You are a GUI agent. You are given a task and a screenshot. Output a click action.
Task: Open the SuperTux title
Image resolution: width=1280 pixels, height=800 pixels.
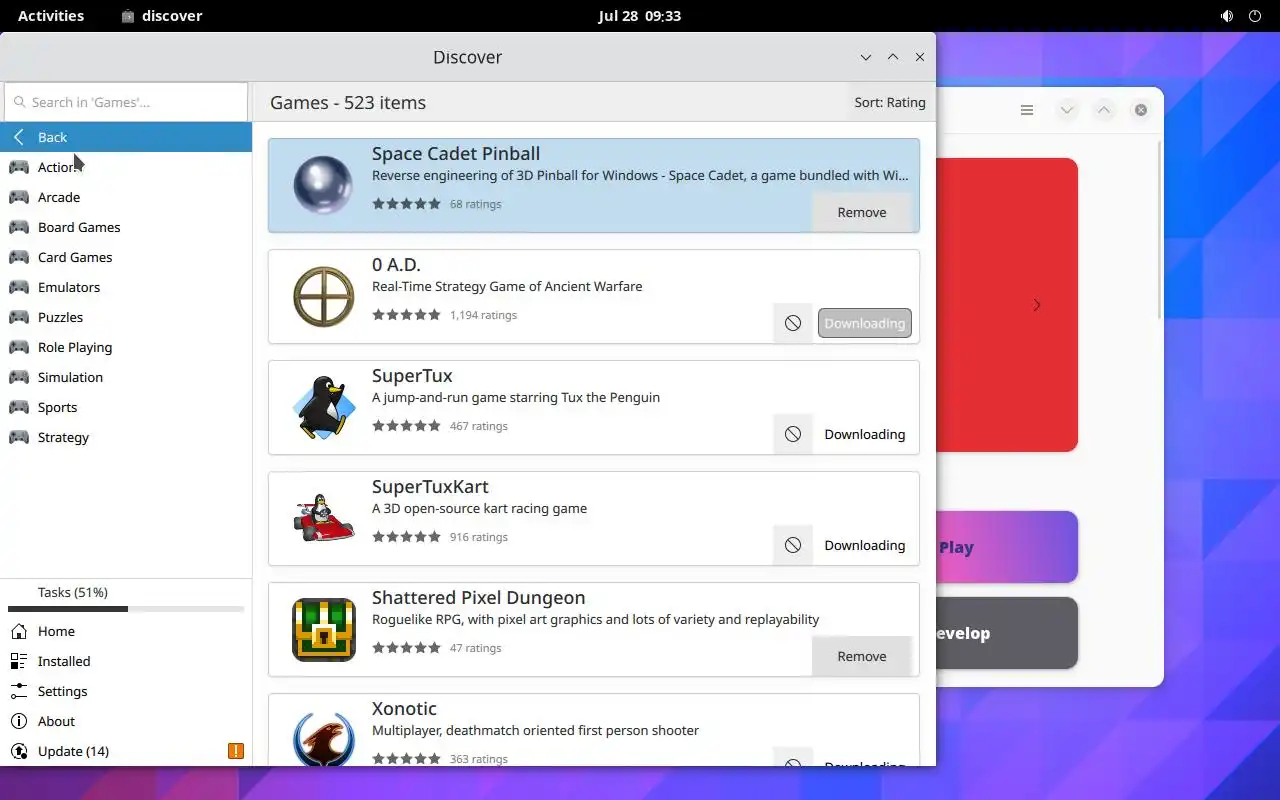pyautogui.click(x=412, y=375)
